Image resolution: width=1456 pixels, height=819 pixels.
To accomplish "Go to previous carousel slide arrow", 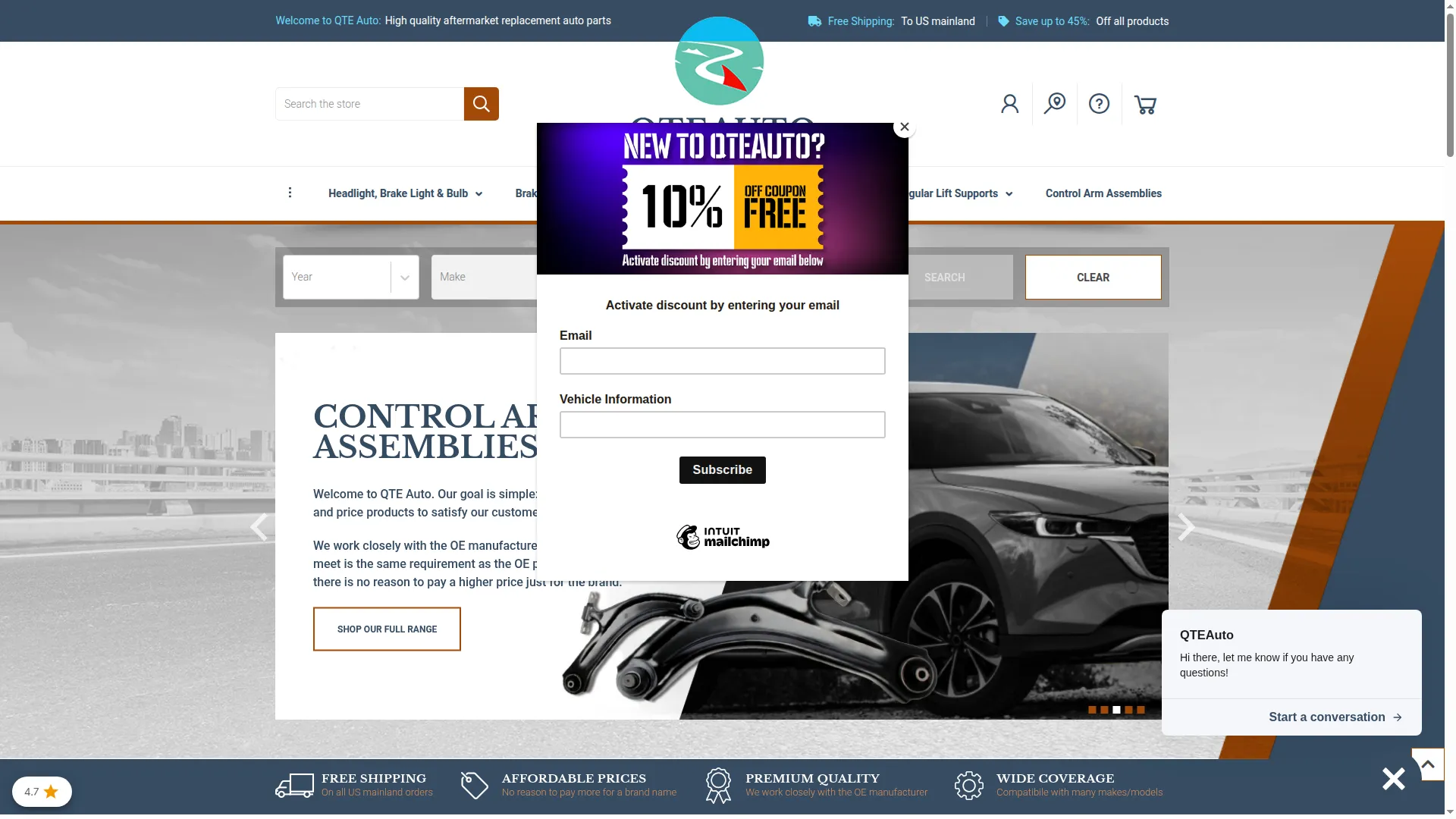I will 259,527.
